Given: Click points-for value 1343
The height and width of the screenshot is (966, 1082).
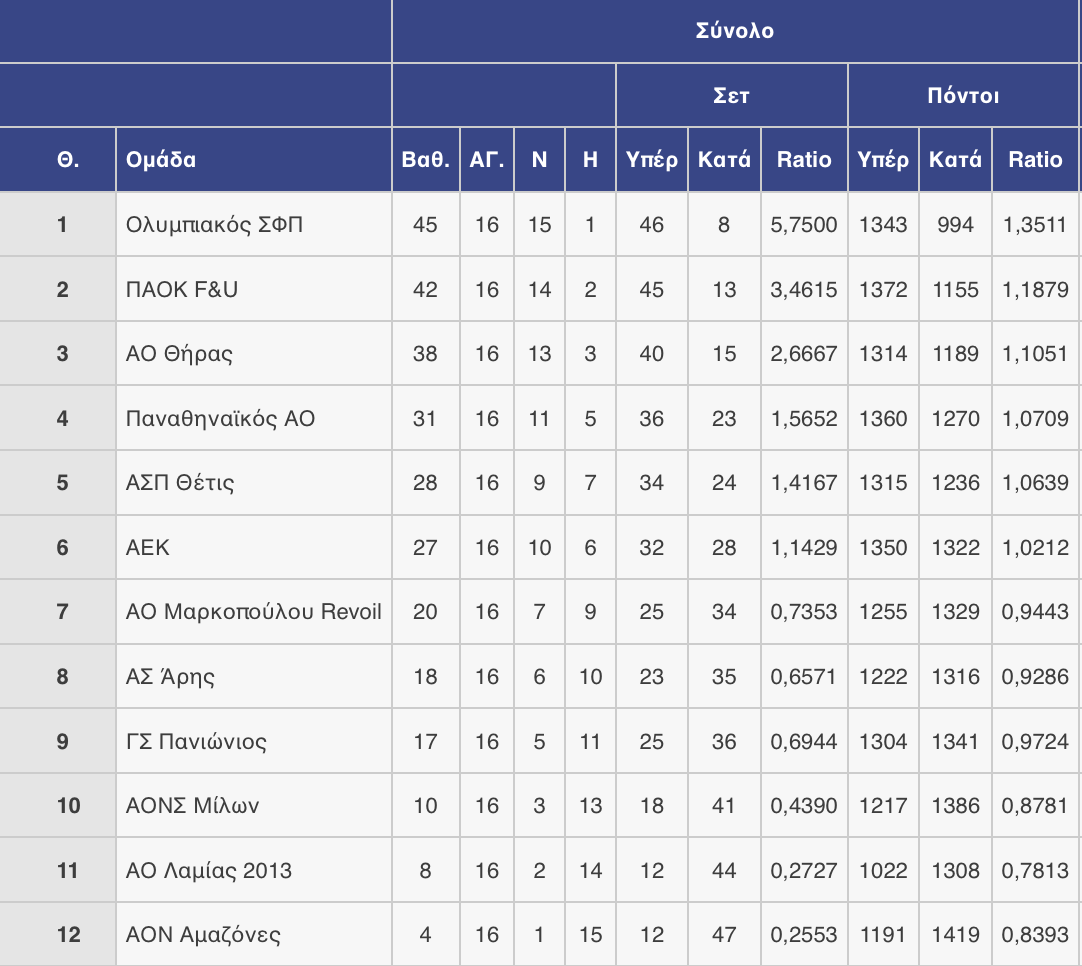Looking at the screenshot, I should (x=883, y=225).
